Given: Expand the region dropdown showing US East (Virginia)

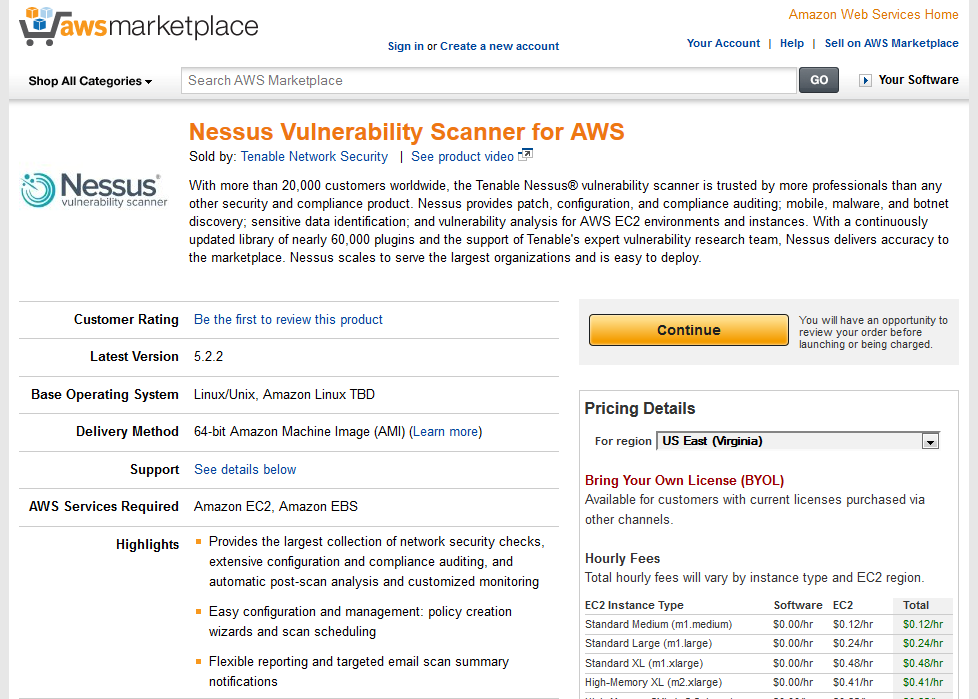Looking at the screenshot, I should (798, 441).
